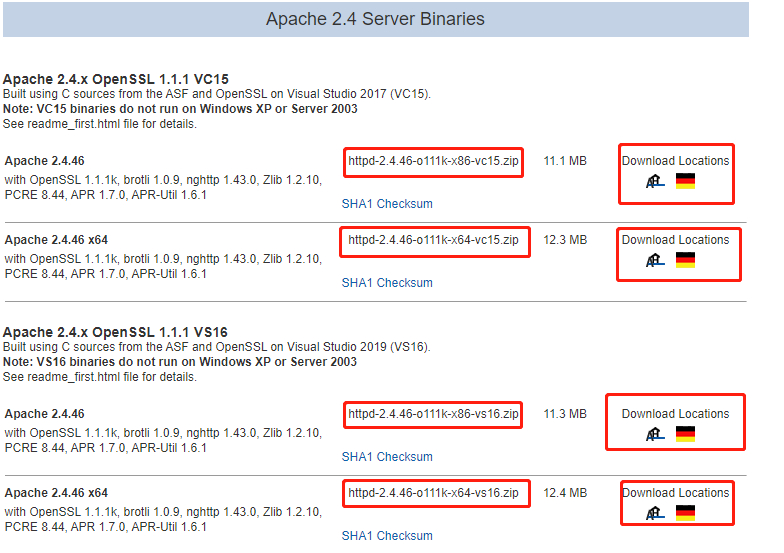
Task: Open httpd-2.4.46-o111k-x86-vs16.zip file link
Action: pyautogui.click(x=433, y=414)
